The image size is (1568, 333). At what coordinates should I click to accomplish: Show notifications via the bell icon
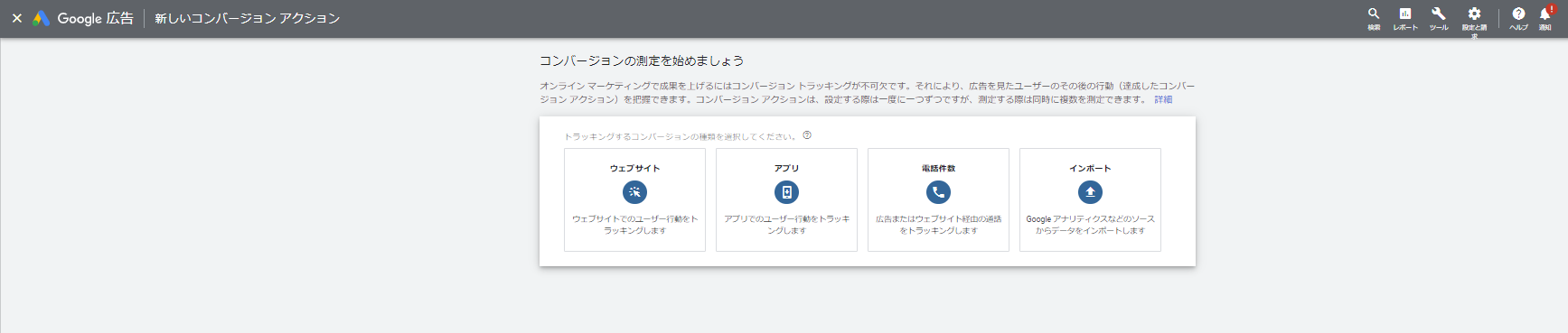pos(1545,18)
